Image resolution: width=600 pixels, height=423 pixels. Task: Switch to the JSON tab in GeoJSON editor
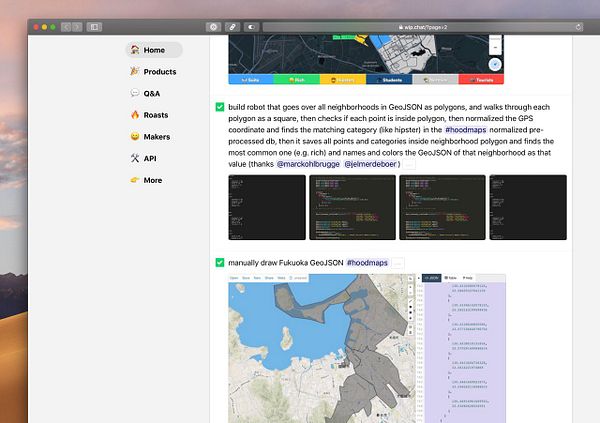pyautogui.click(x=432, y=278)
